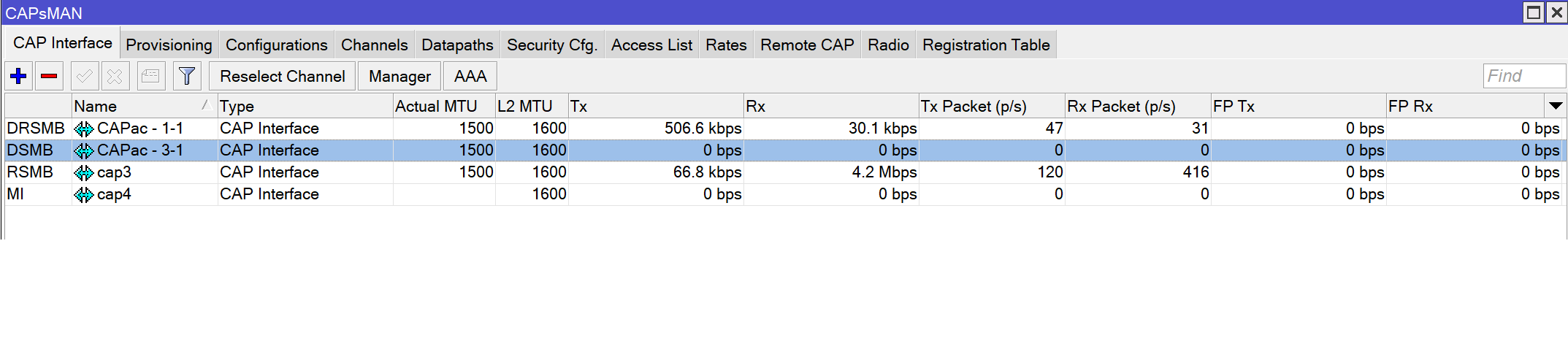
Task: Click the Reselect Channel button
Action: point(282,76)
